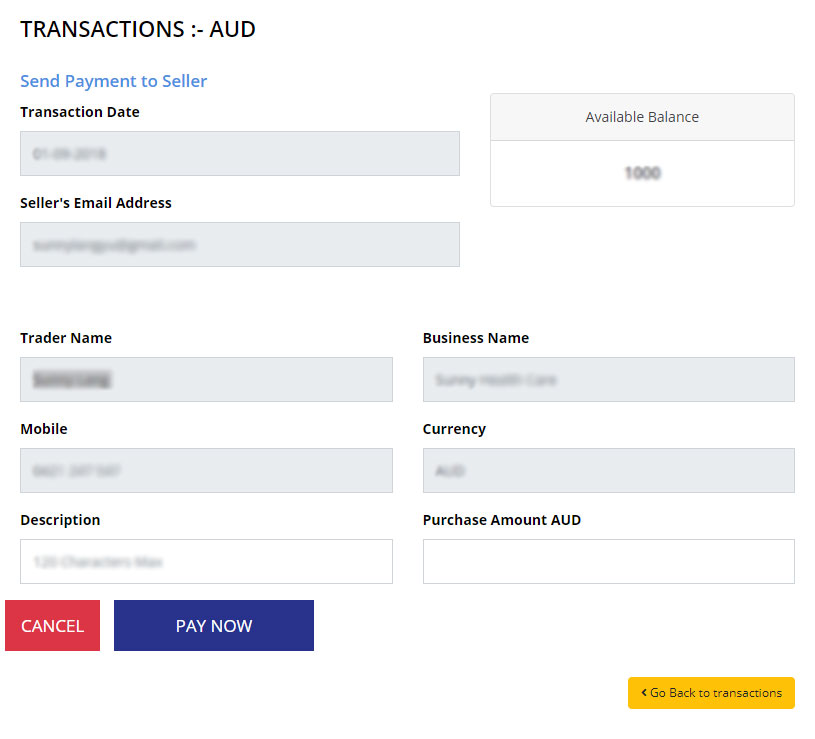815x739 pixels.
Task: Click the Trader Name input box
Action: (206, 380)
